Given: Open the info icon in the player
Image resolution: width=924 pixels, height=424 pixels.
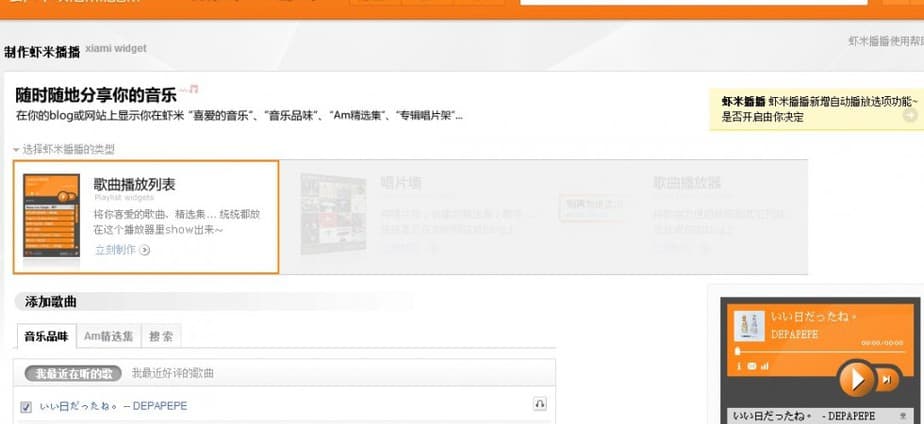Looking at the screenshot, I should click(x=739, y=367).
